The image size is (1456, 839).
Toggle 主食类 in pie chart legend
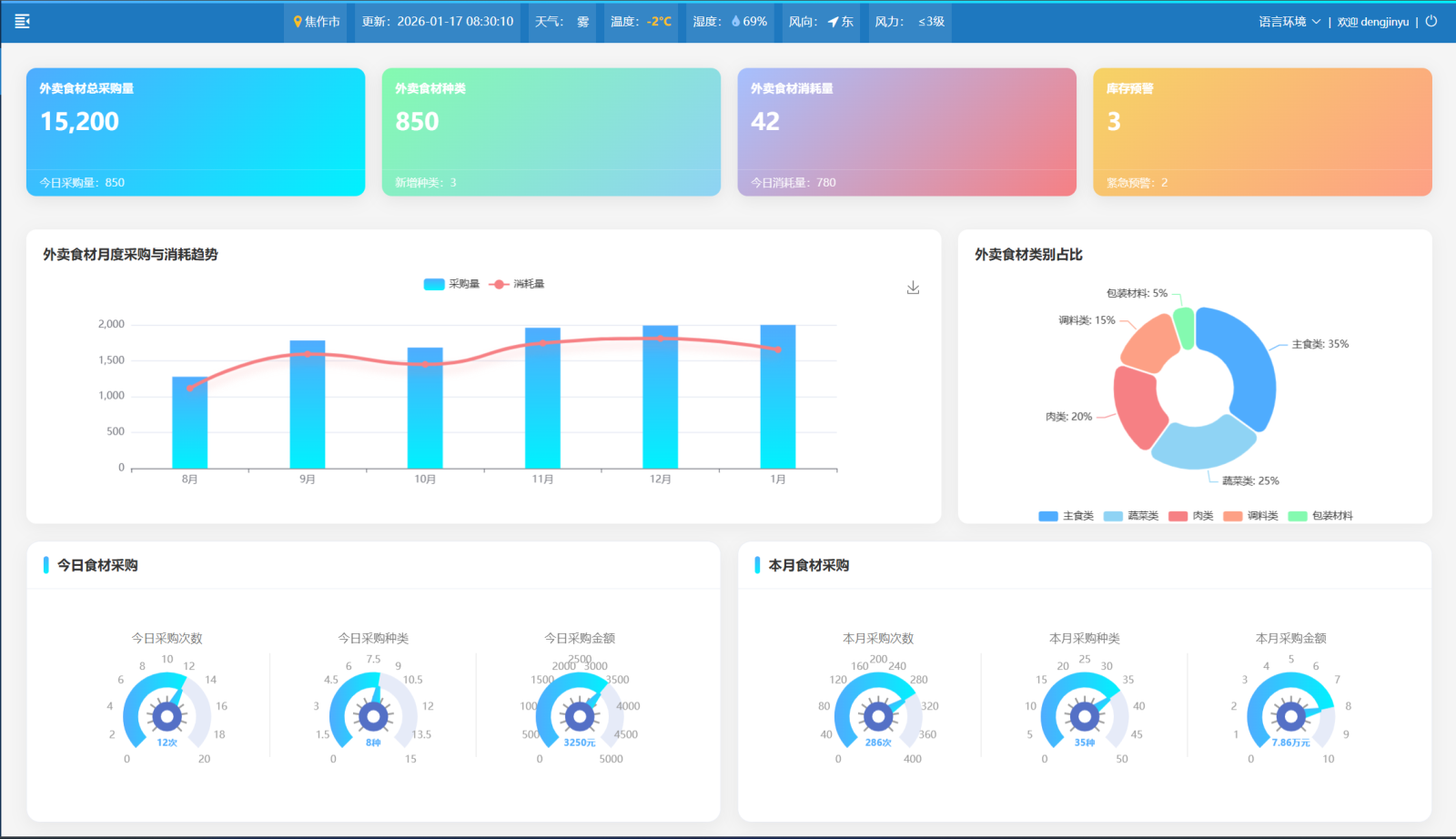click(x=1067, y=516)
